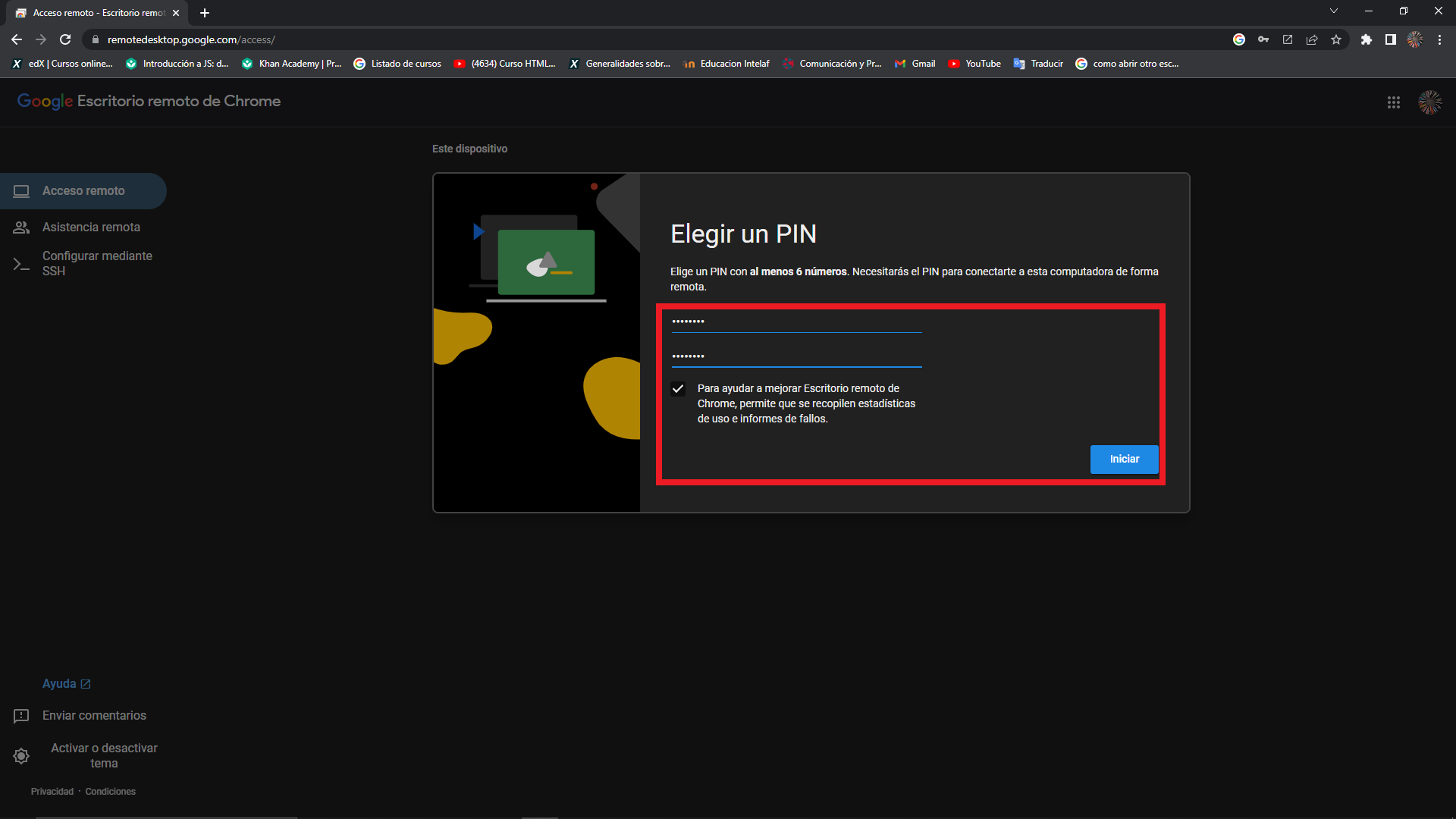Select Asistencia remota in sidebar
Screen dimensions: 1456x819
click(x=91, y=227)
